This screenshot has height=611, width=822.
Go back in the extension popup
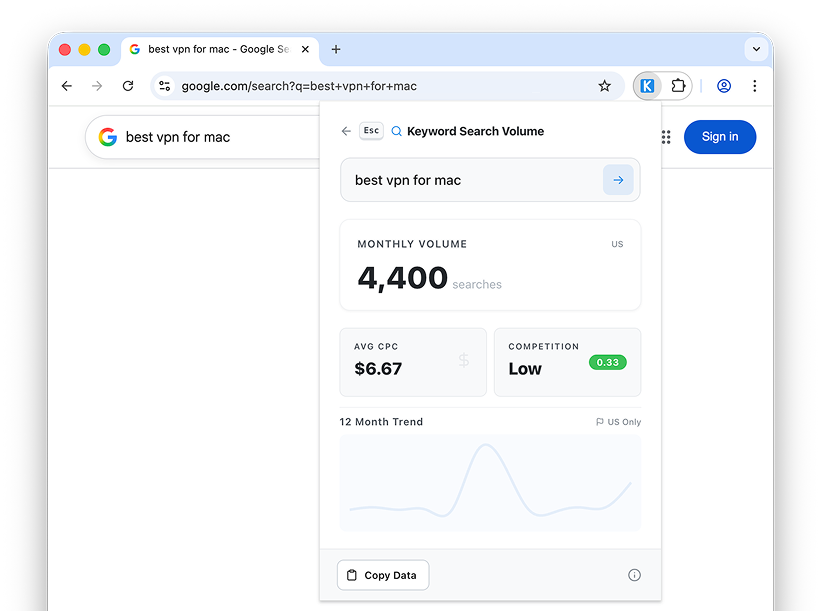(x=346, y=131)
